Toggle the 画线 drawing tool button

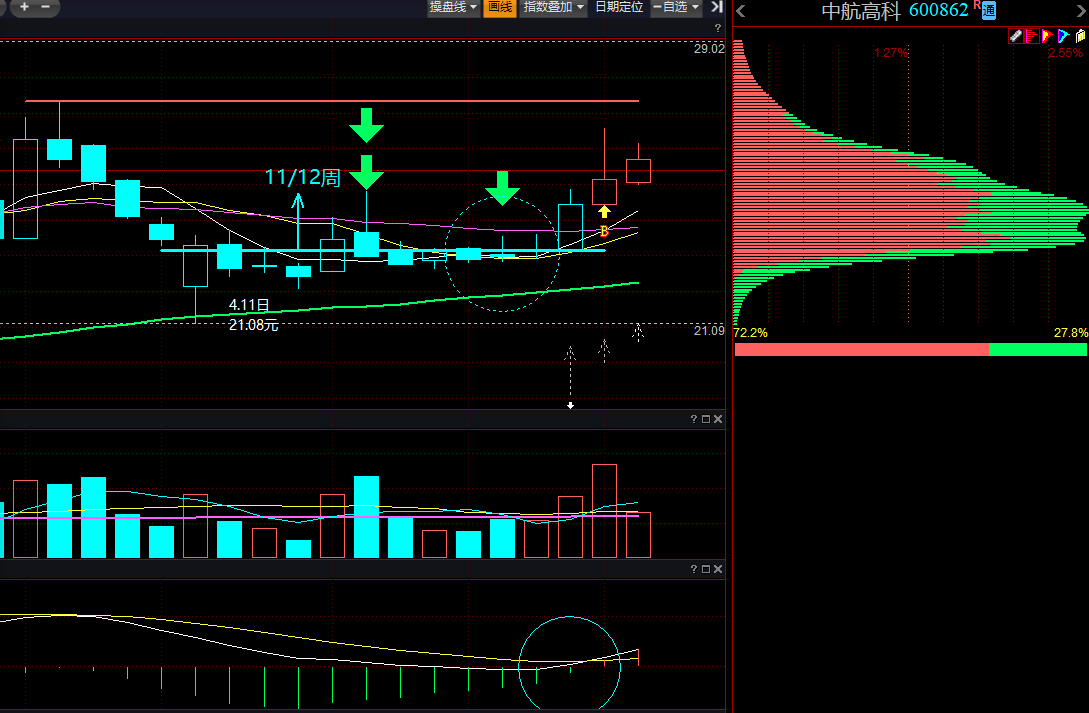coord(499,7)
